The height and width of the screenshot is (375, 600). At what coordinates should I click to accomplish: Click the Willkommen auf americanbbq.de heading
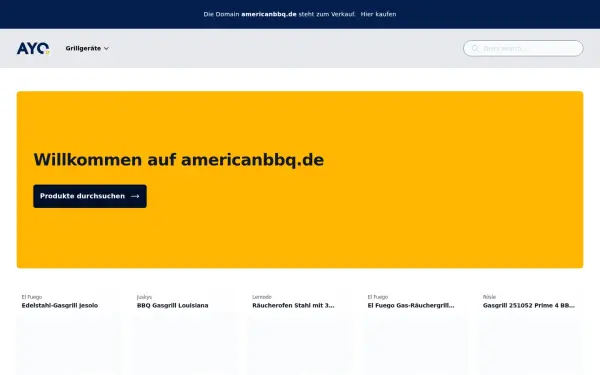point(179,160)
